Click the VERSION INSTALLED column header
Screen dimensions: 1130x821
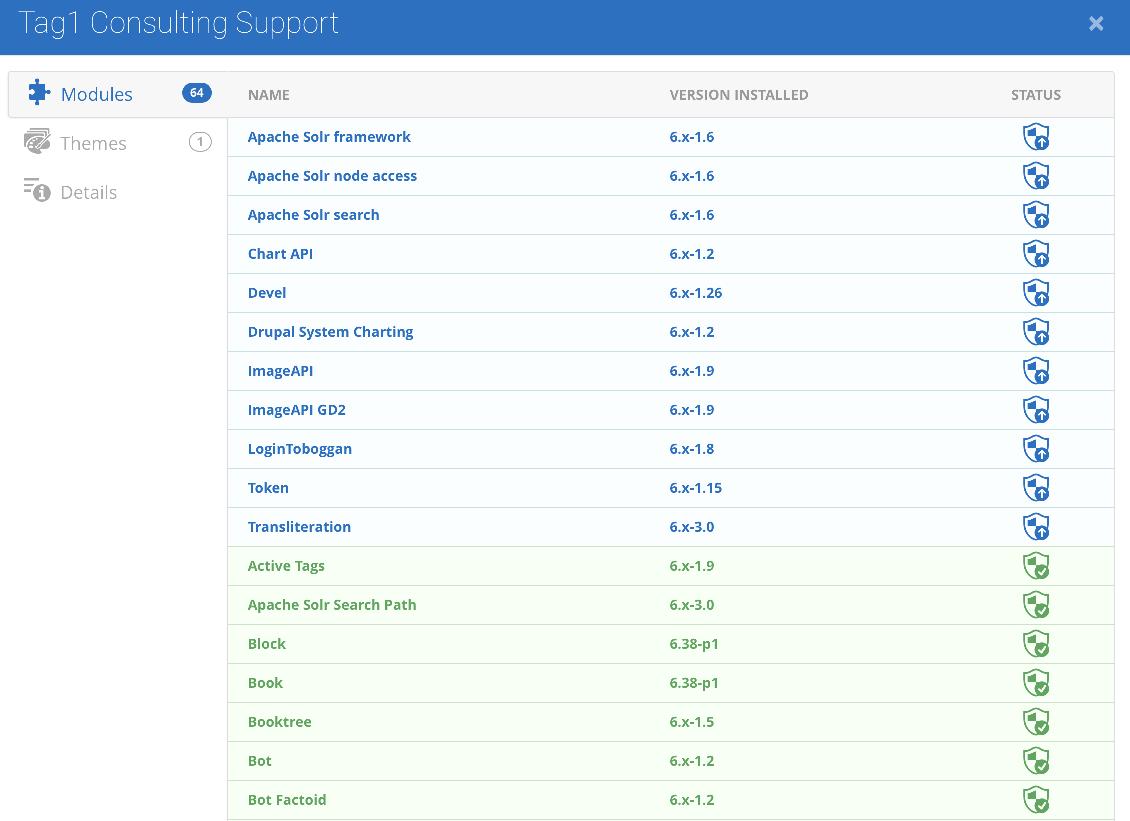click(x=739, y=94)
